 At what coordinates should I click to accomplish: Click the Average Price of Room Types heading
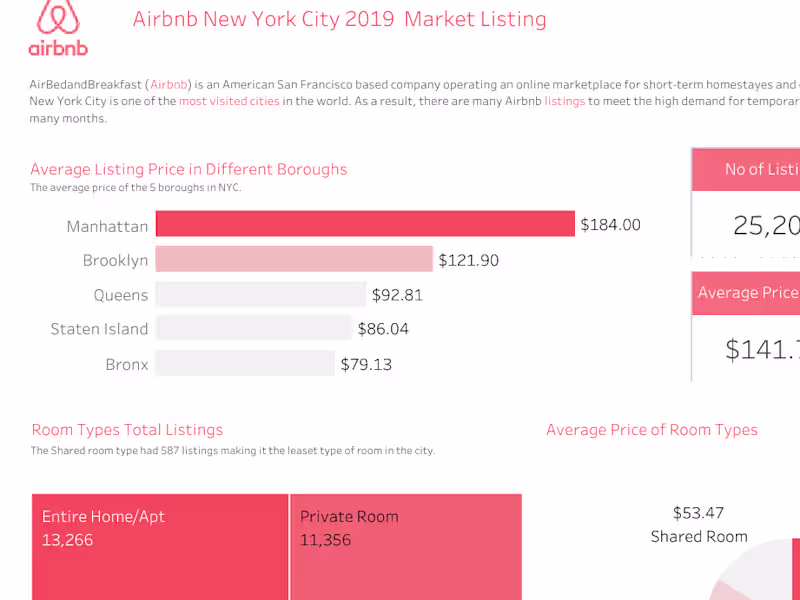pos(652,430)
